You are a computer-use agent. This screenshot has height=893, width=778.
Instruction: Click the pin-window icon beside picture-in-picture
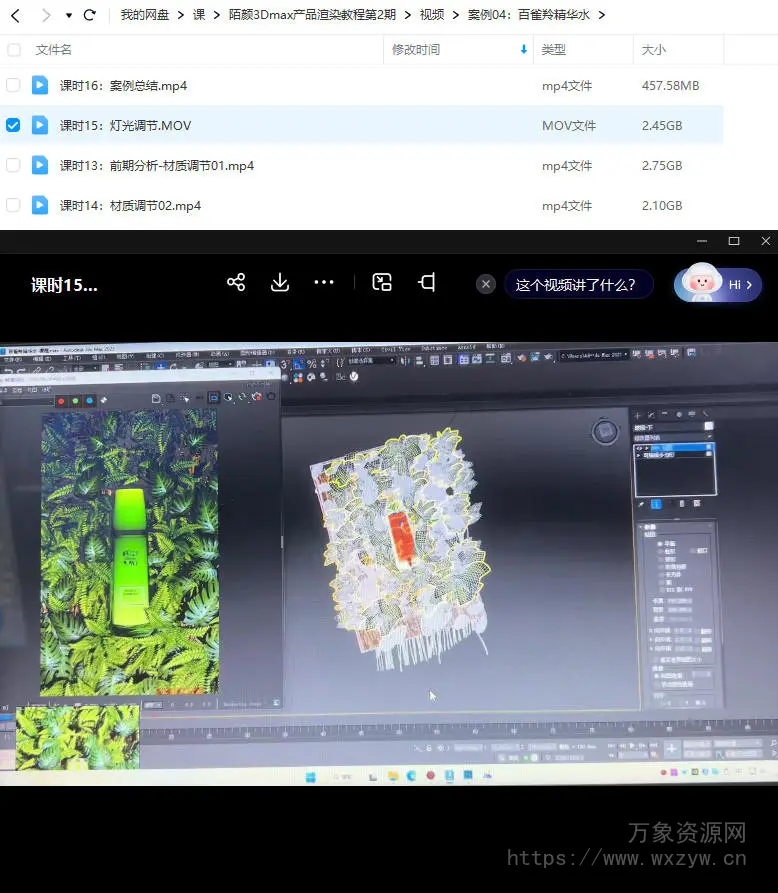[x=427, y=283]
